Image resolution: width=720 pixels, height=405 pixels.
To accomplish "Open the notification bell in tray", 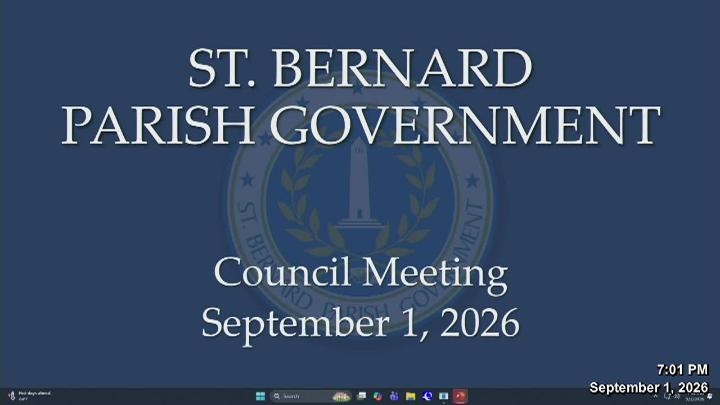I will [710, 396].
